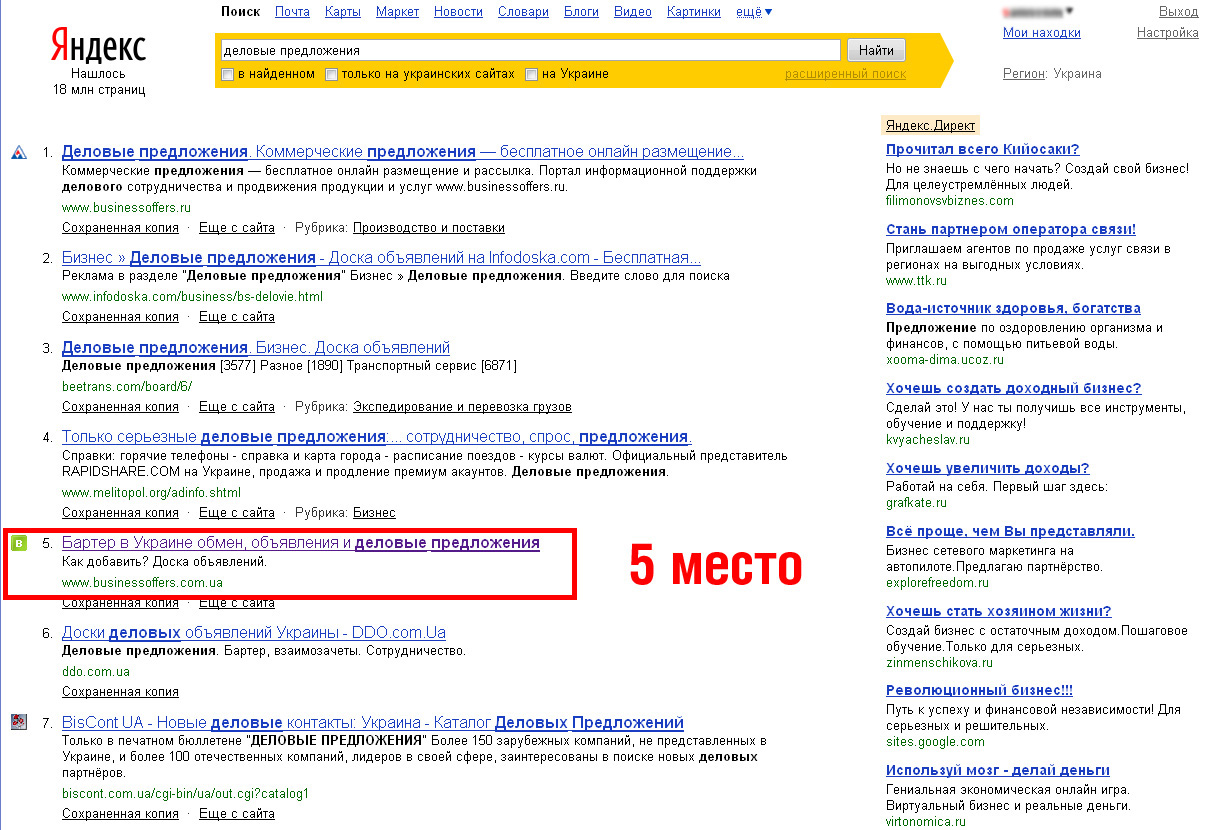Open result 1 'Деловые предложения. Коммерческие предложения' title
The height and width of the screenshot is (830, 1218).
click(403, 152)
